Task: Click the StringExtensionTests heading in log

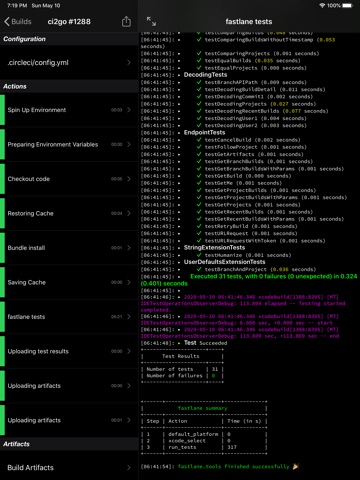Action: coord(214,248)
